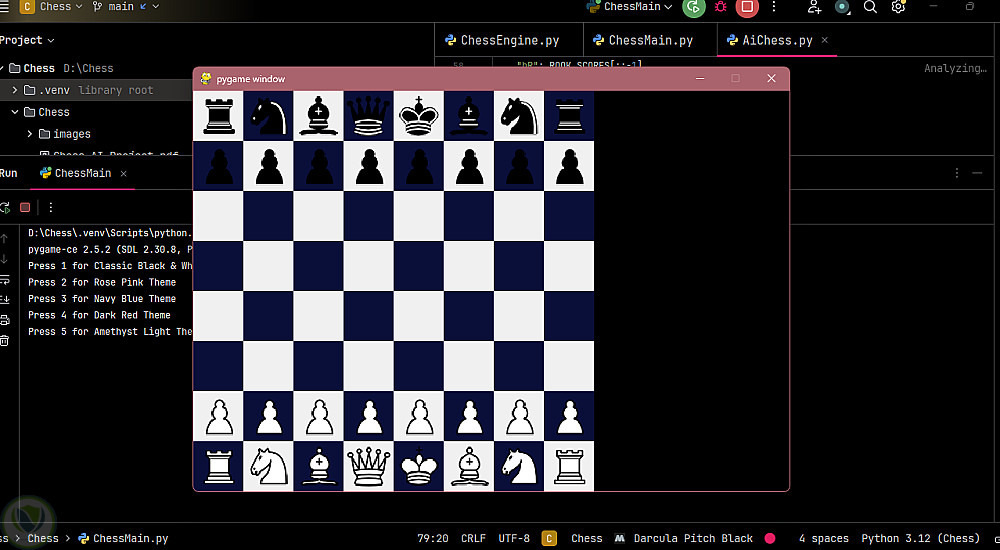Click the Run tool window label
1000x550 pixels.
(8, 173)
